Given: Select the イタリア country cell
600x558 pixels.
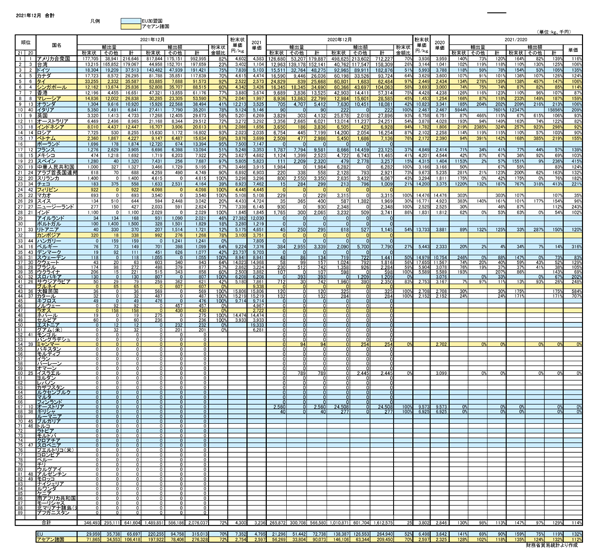Looking at the screenshot, I should coord(57,109).
